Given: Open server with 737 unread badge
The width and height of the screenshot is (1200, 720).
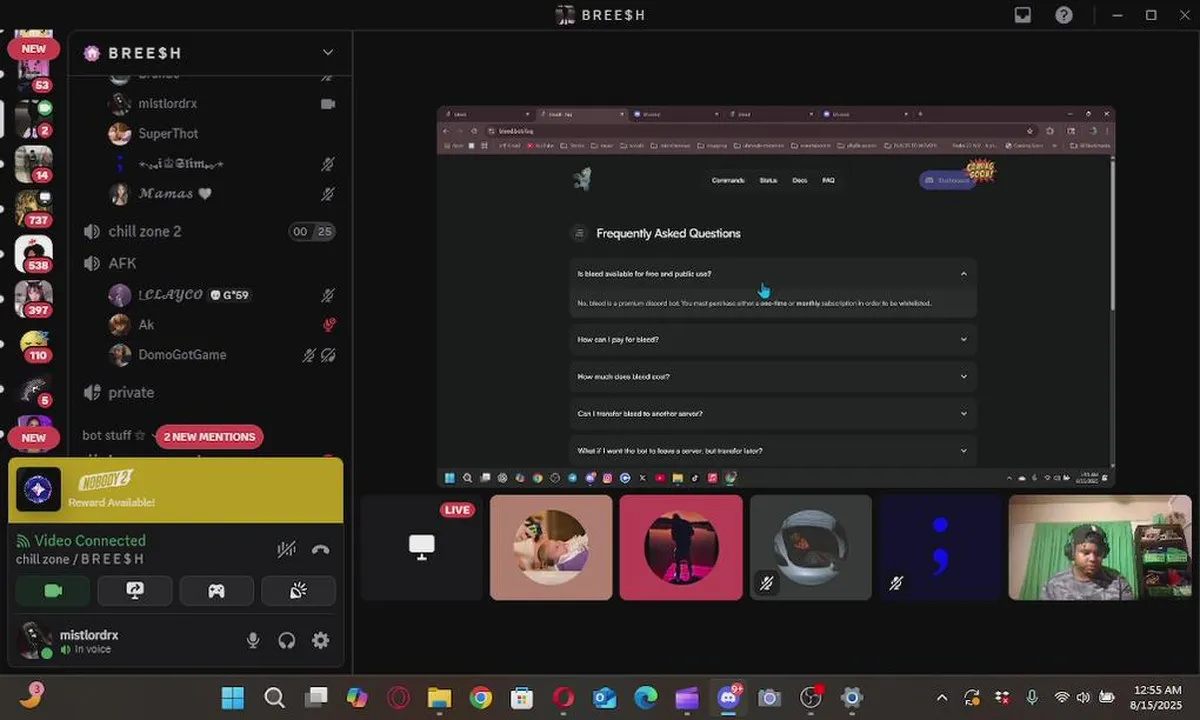Looking at the screenshot, I should pos(34,208).
